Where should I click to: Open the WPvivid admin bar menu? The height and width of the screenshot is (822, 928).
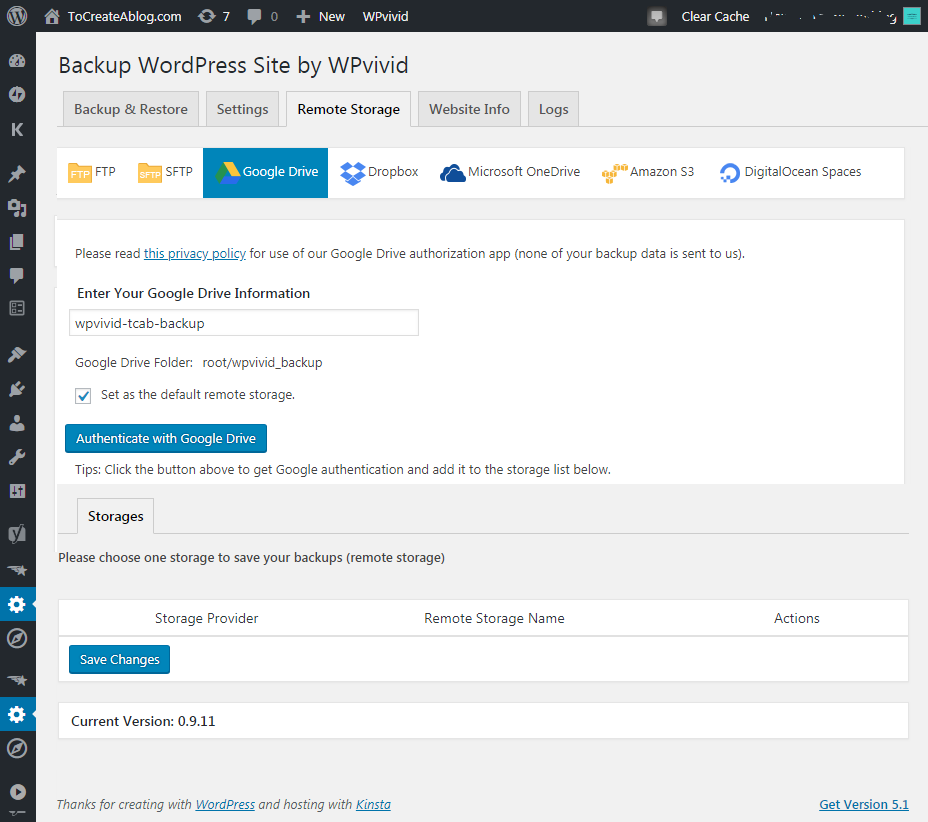point(385,16)
